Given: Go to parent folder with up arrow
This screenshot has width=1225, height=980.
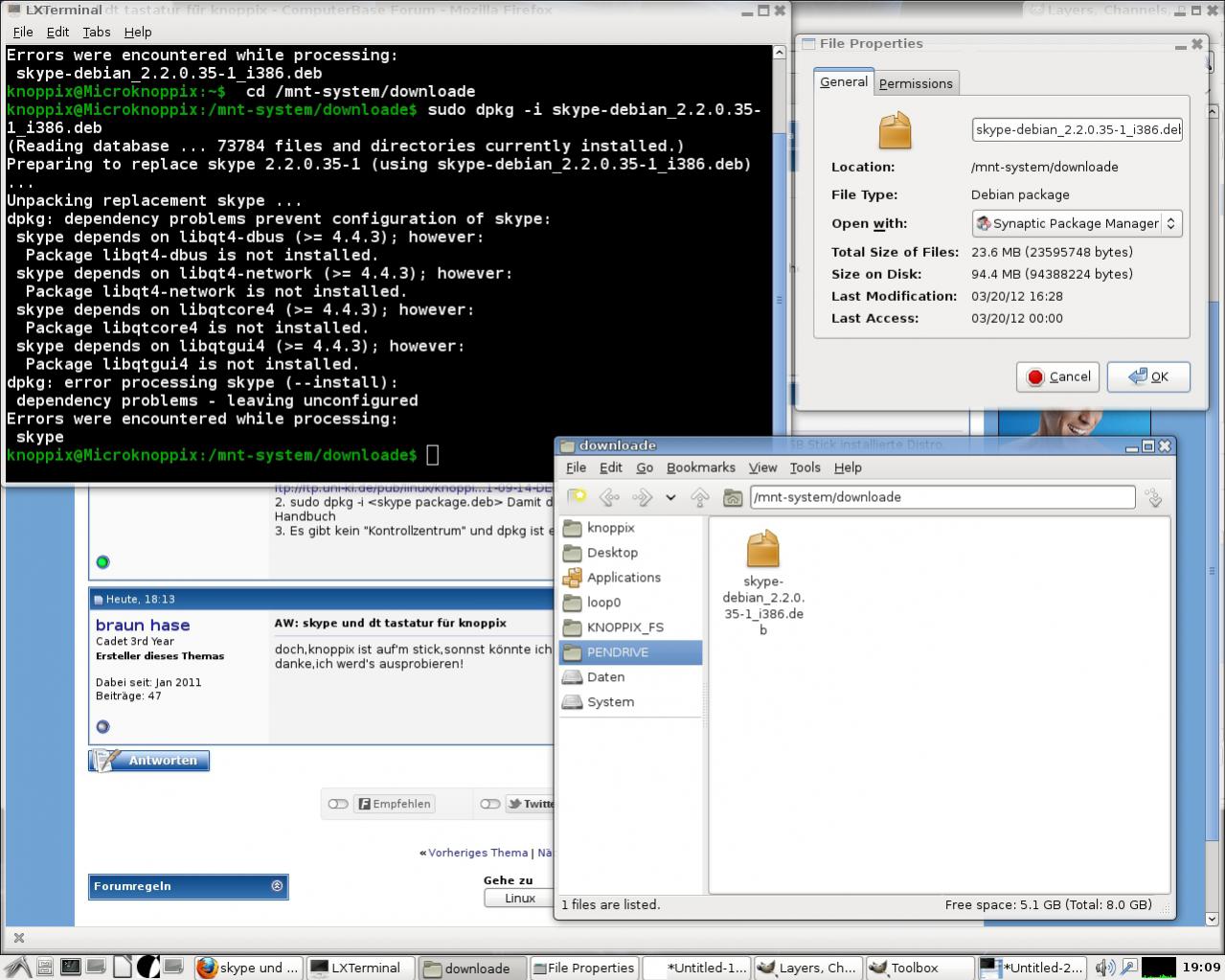Looking at the screenshot, I should (x=700, y=497).
